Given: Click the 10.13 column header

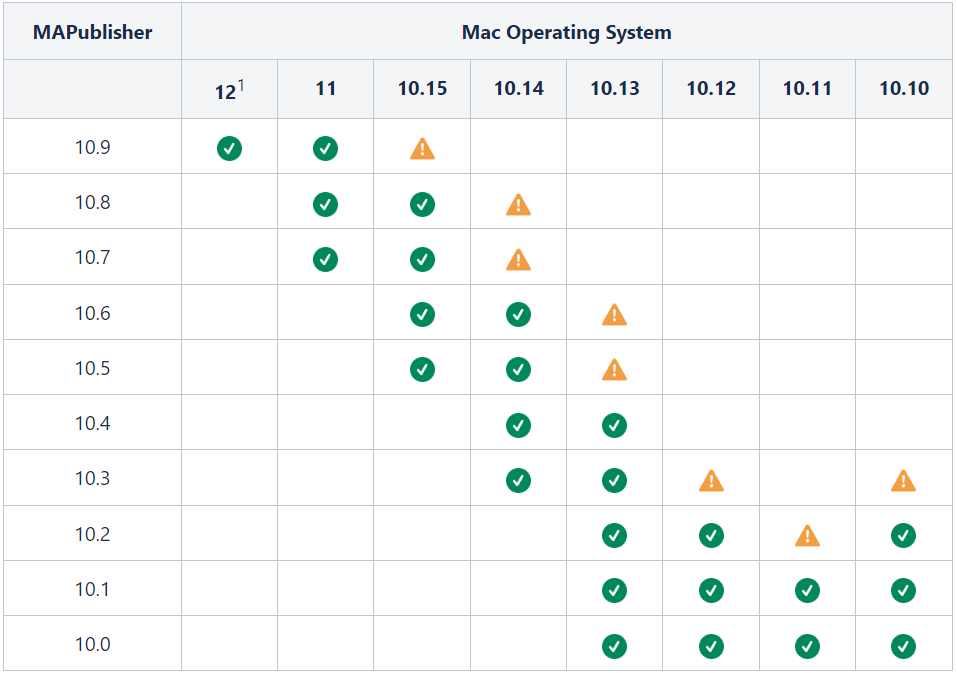Looking at the screenshot, I should [x=615, y=88].
